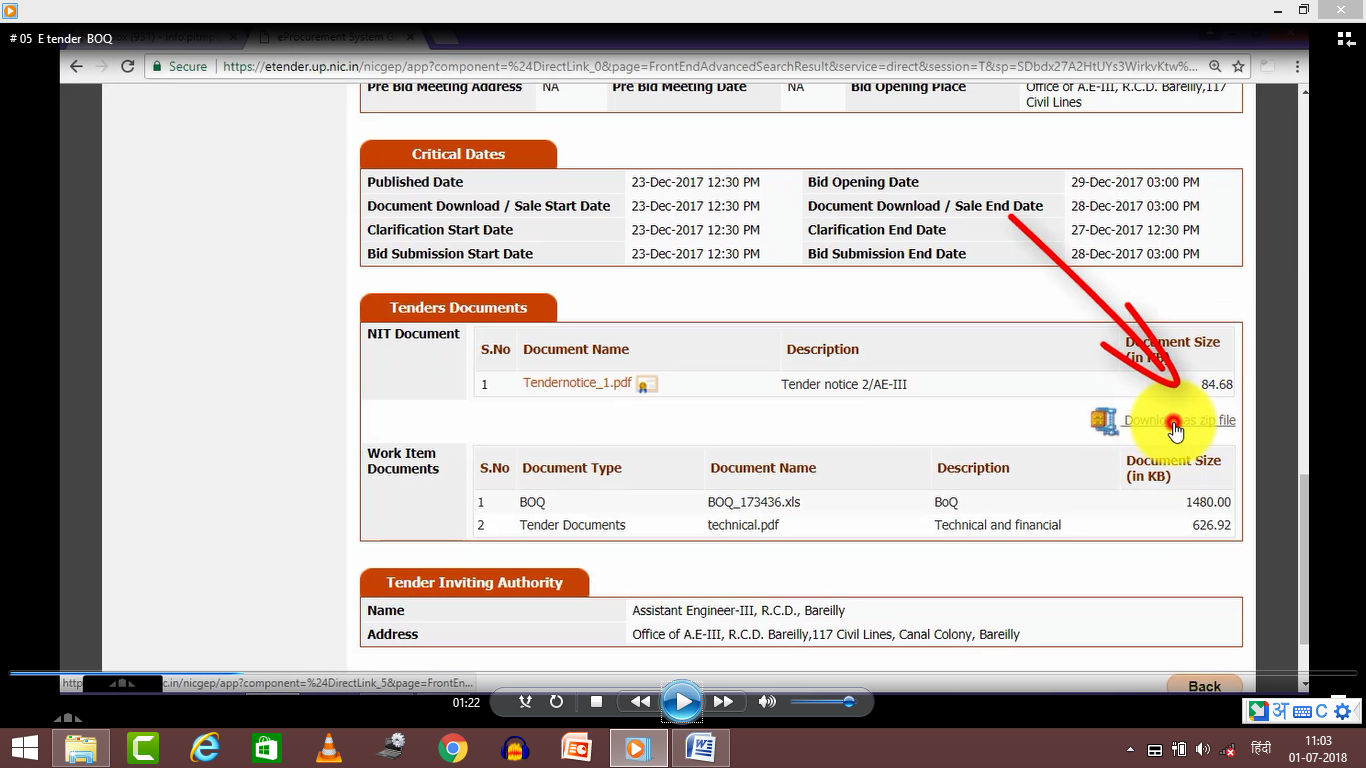The image size is (1366, 768).
Task: Click the '#05 E tender BOQ' video title
Action: [x=61, y=38]
